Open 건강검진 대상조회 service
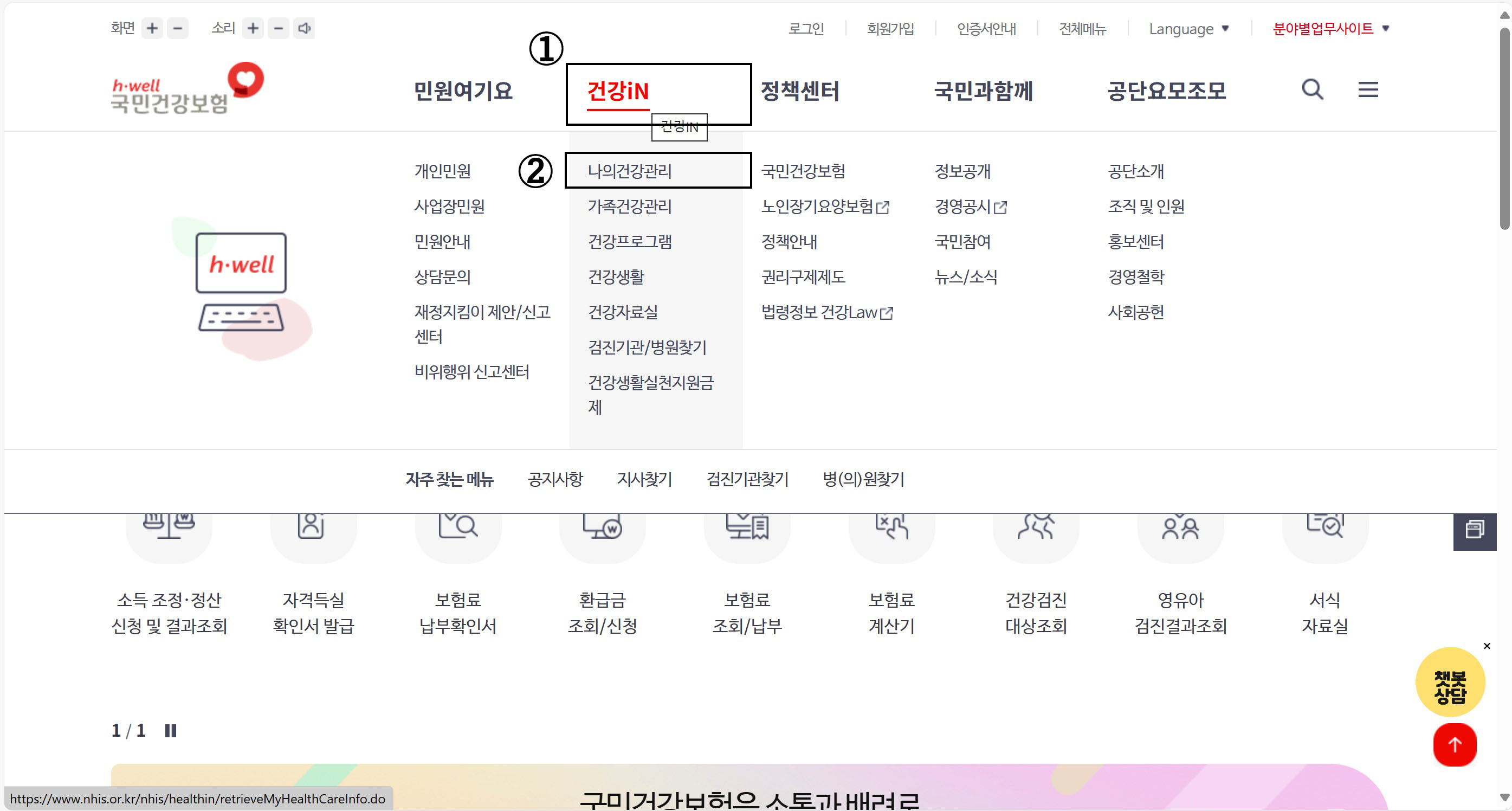Viewport: 1512px width, 811px height. [1036, 576]
